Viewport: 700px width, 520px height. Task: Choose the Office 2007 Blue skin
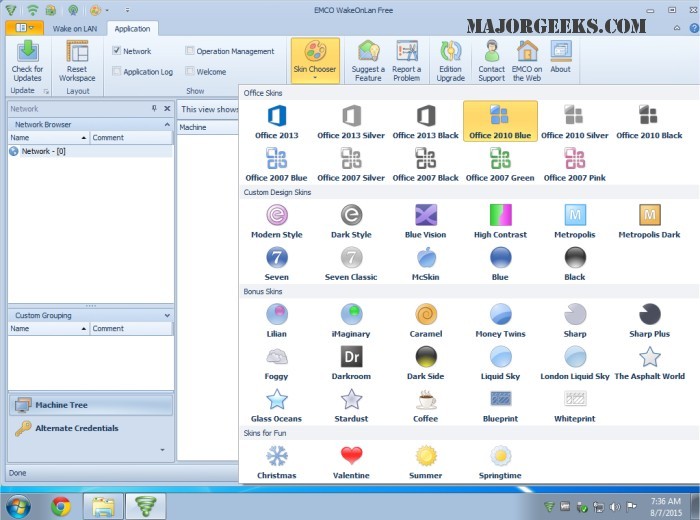click(276, 164)
